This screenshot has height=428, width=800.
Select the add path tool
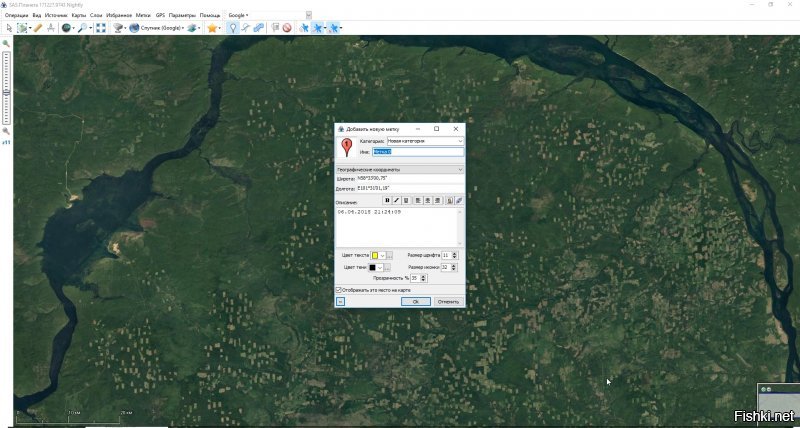click(x=246, y=28)
